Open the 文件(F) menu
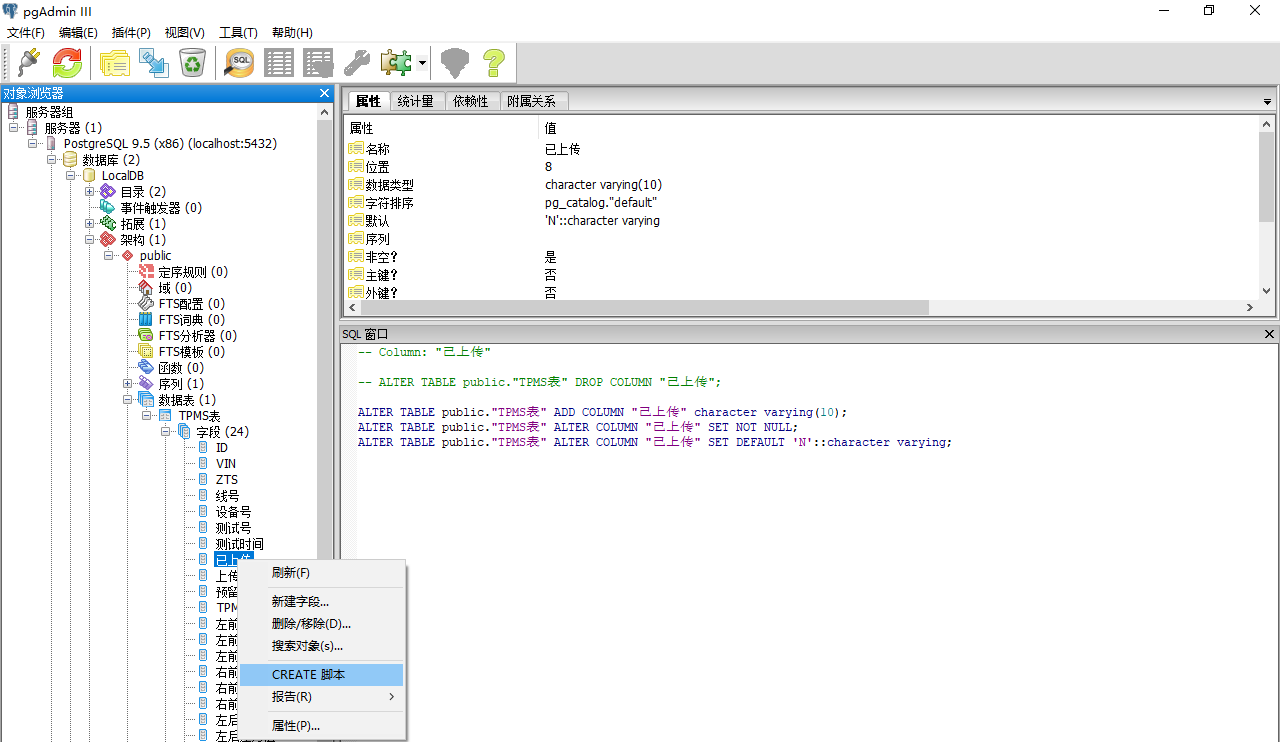 [x=26, y=33]
